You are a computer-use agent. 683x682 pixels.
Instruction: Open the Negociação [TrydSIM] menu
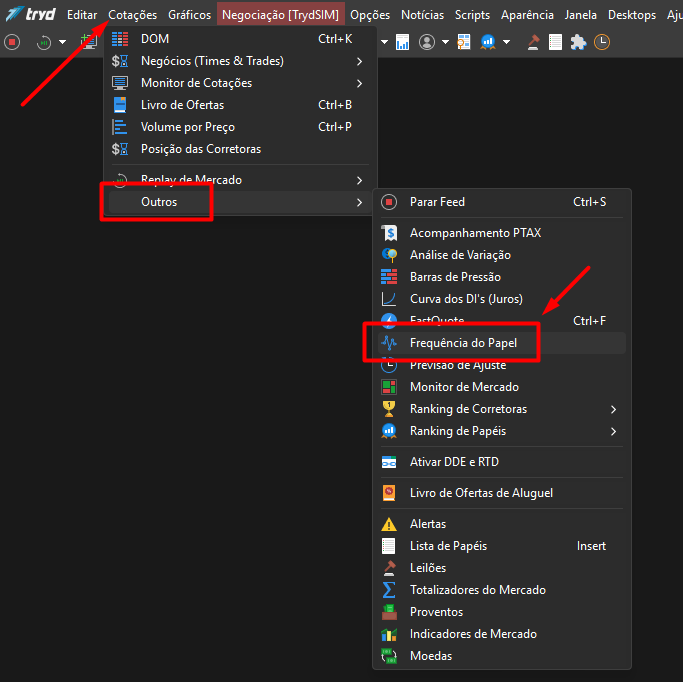(281, 15)
